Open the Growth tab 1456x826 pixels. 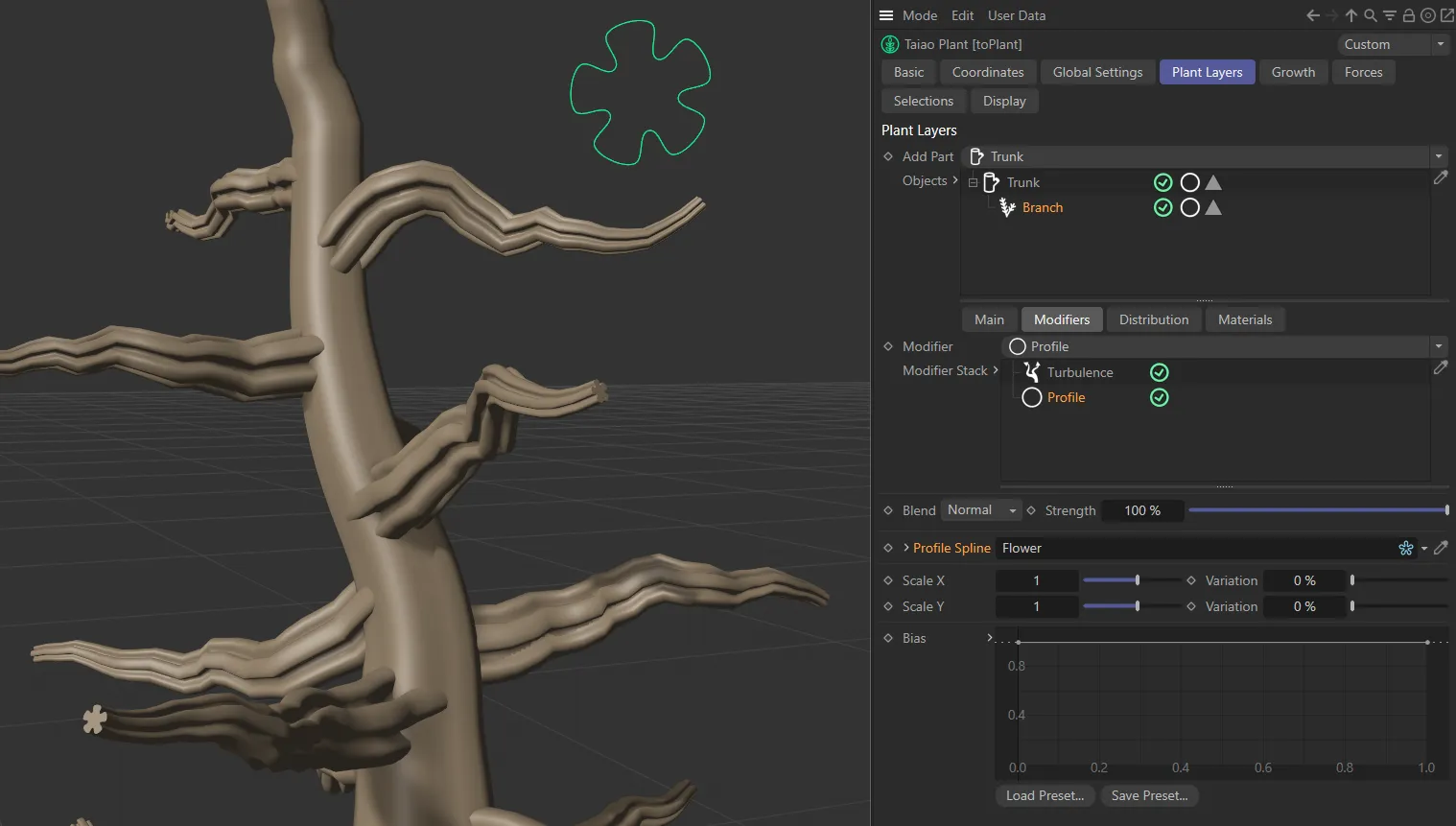point(1293,72)
